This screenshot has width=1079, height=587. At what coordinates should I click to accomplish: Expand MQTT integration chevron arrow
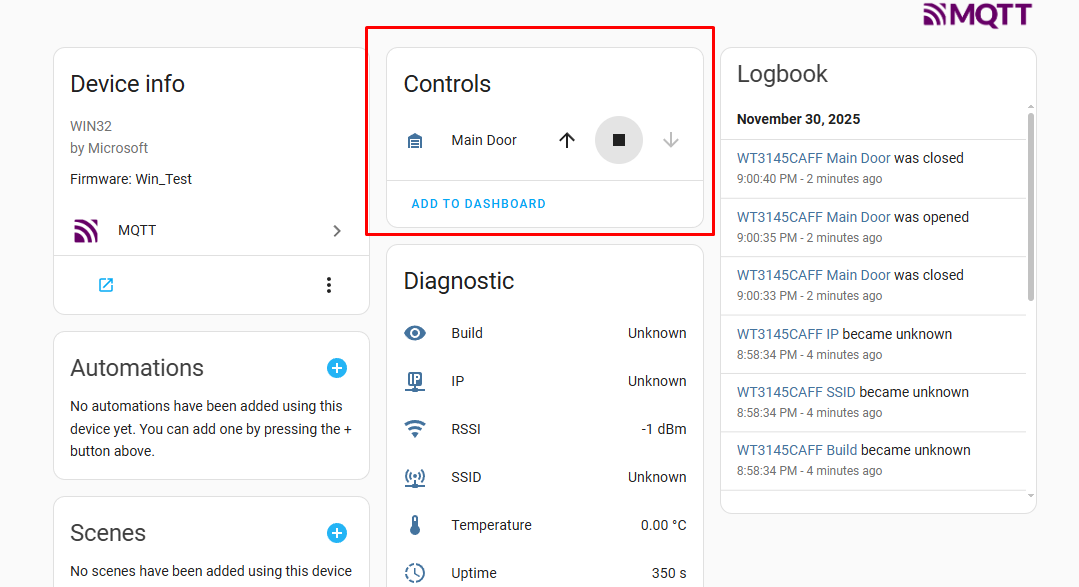[336, 231]
